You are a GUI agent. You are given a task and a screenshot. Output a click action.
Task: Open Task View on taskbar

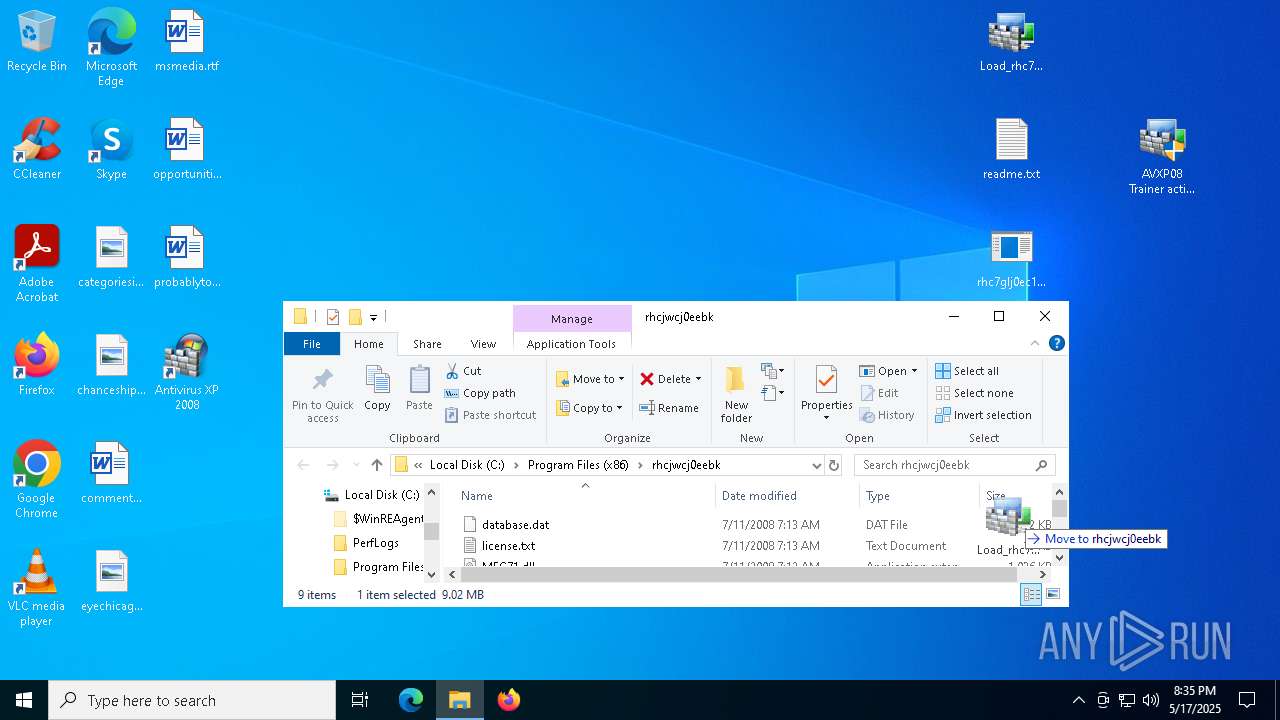tap(360, 700)
